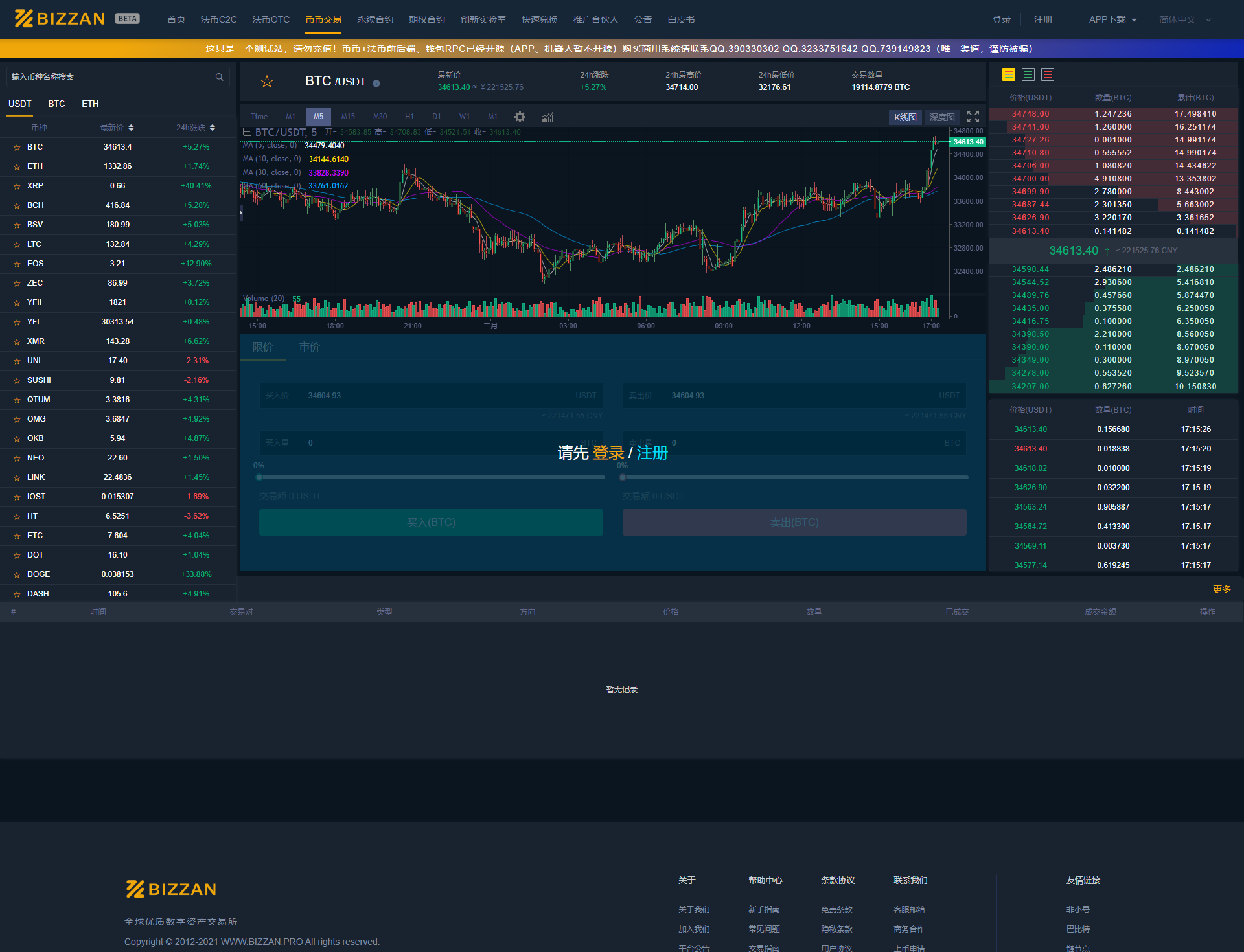Open chart indicators icon

click(548, 117)
